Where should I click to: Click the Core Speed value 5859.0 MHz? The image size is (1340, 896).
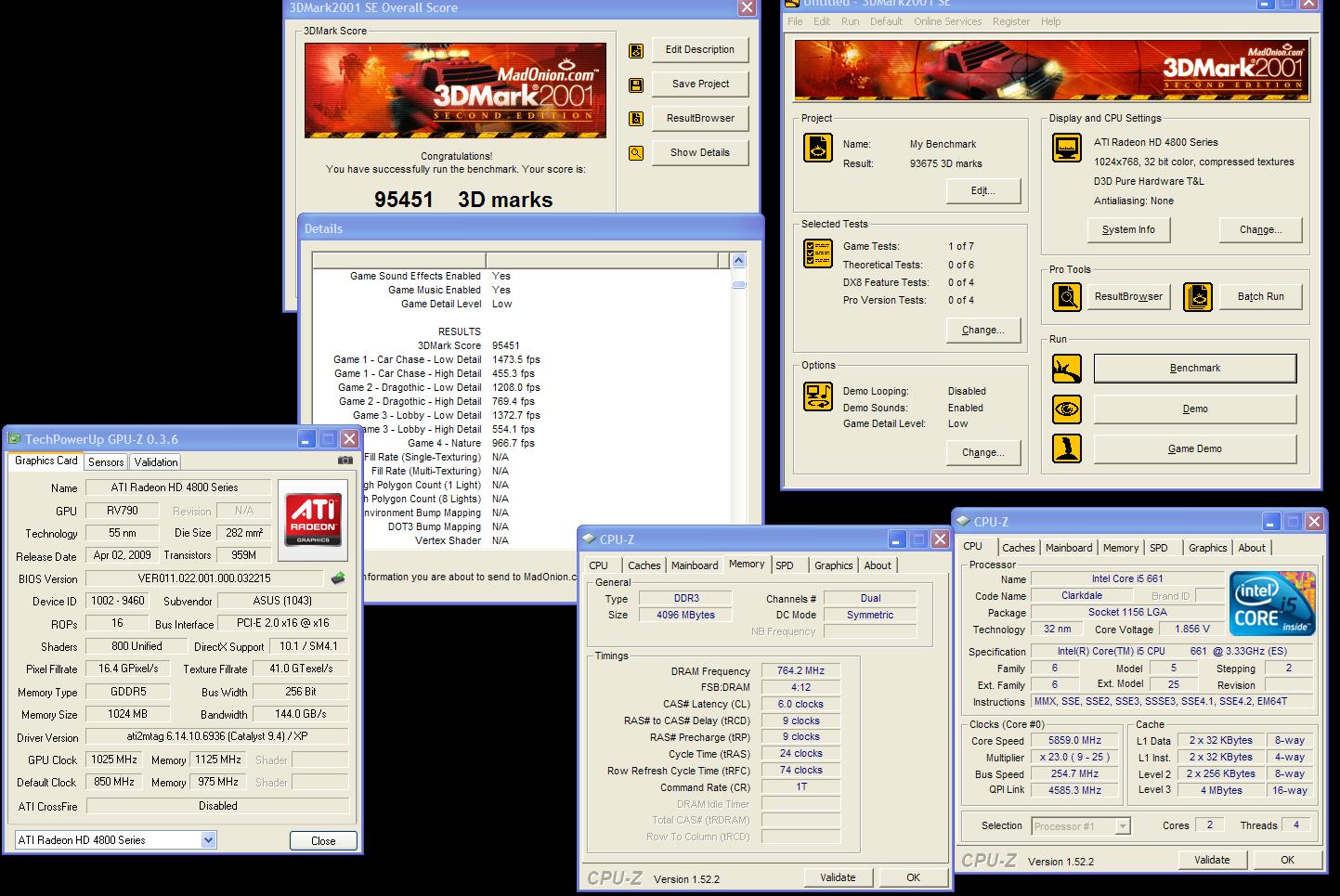pos(1076,741)
